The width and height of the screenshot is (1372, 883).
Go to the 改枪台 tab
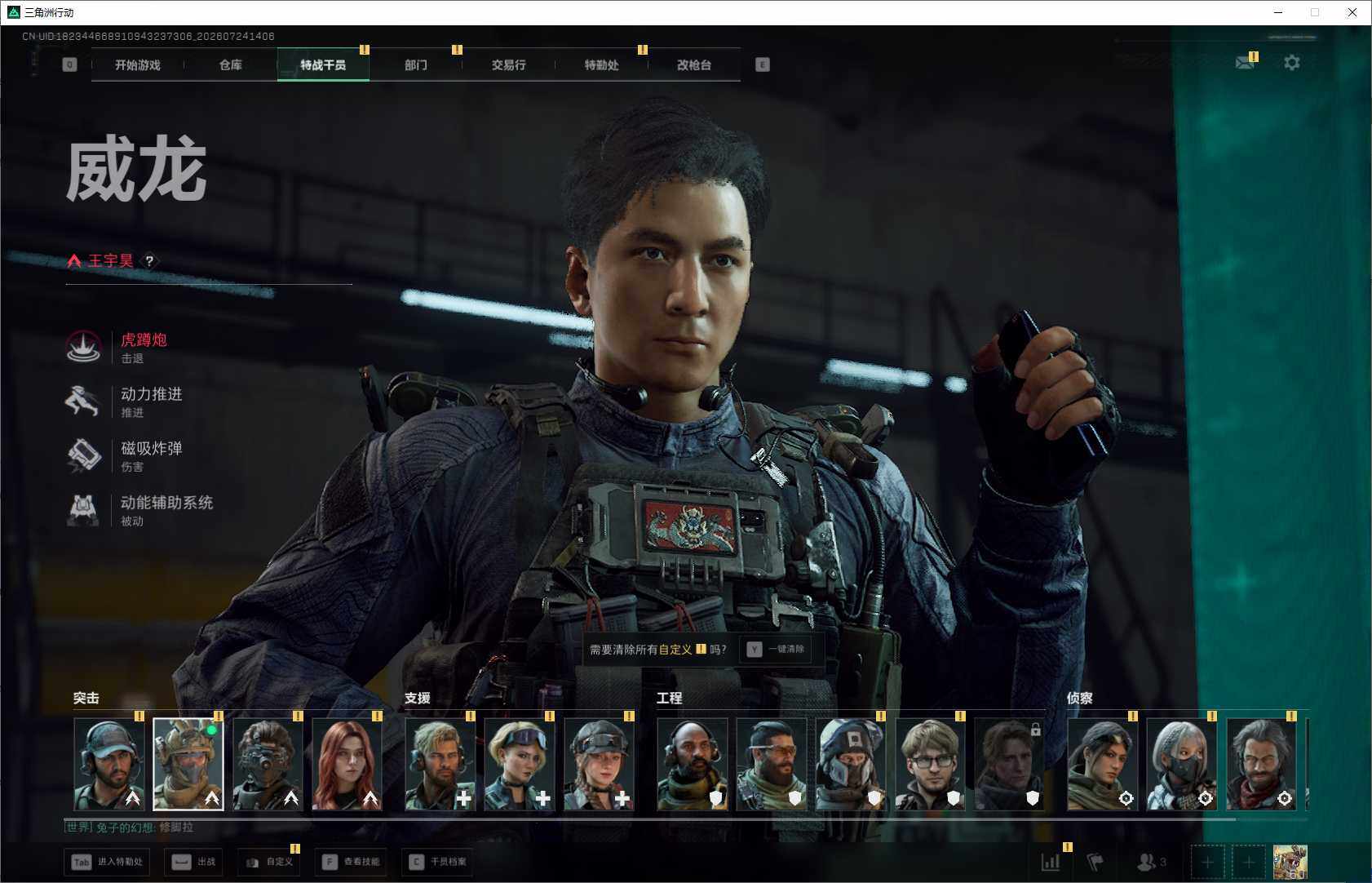coord(694,64)
